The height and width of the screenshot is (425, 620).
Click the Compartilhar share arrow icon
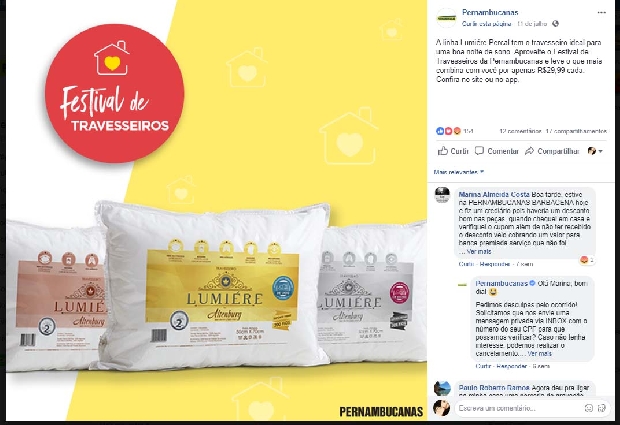coord(529,151)
